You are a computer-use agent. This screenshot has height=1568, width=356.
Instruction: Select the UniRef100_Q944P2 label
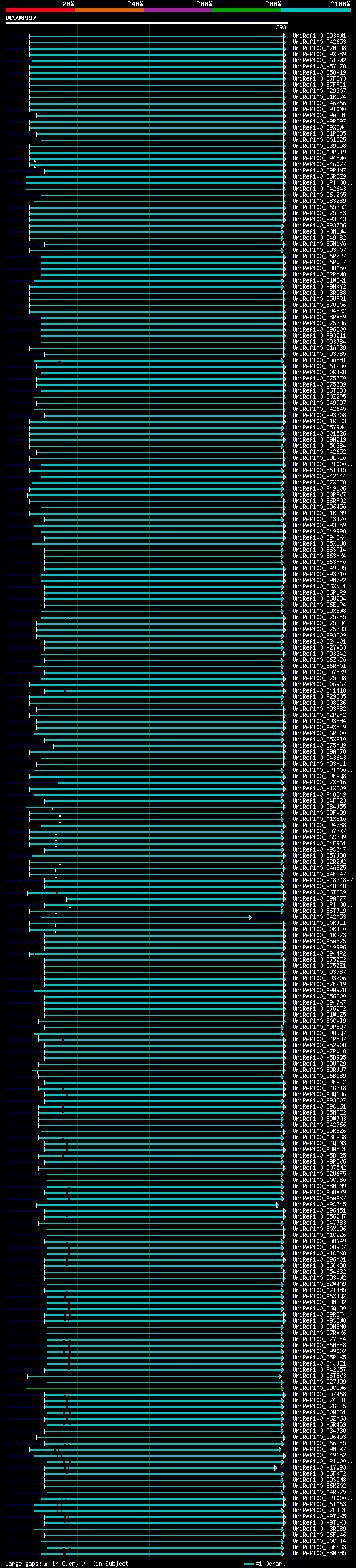click(319, 954)
